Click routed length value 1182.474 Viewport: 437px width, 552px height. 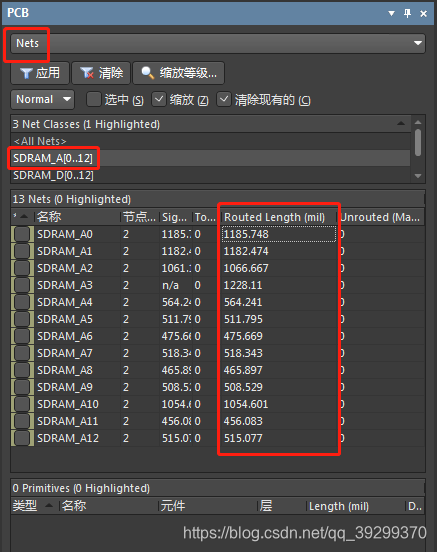(x=246, y=251)
